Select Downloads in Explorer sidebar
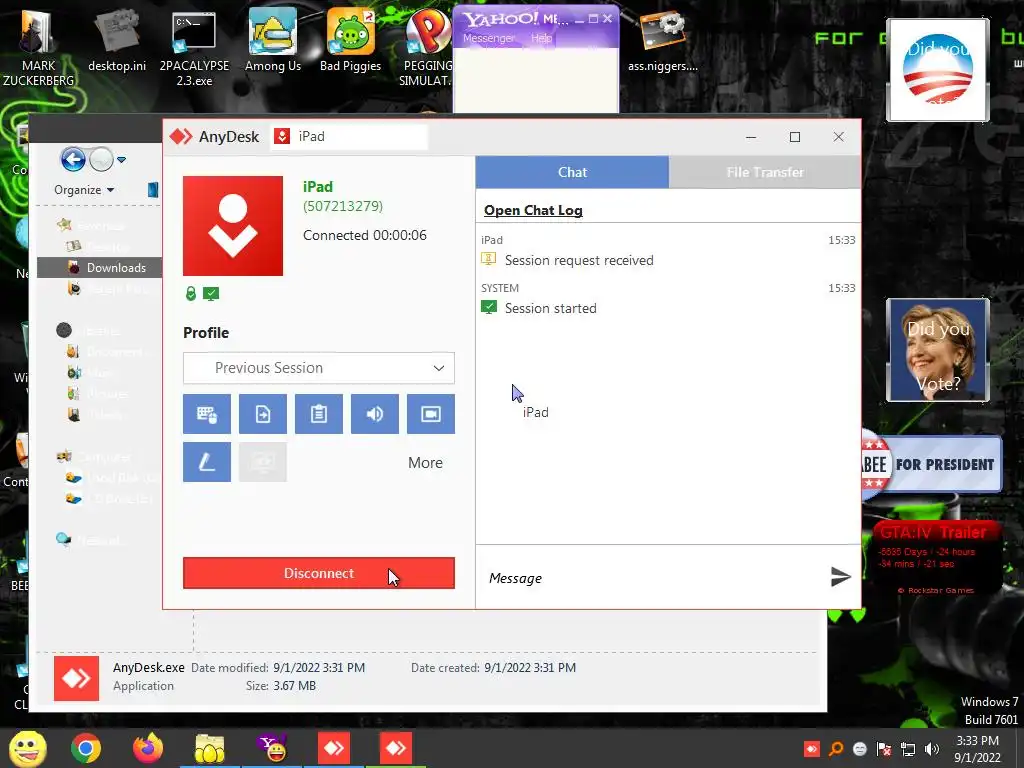Image resolution: width=1024 pixels, height=768 pixels. (99, 268)
